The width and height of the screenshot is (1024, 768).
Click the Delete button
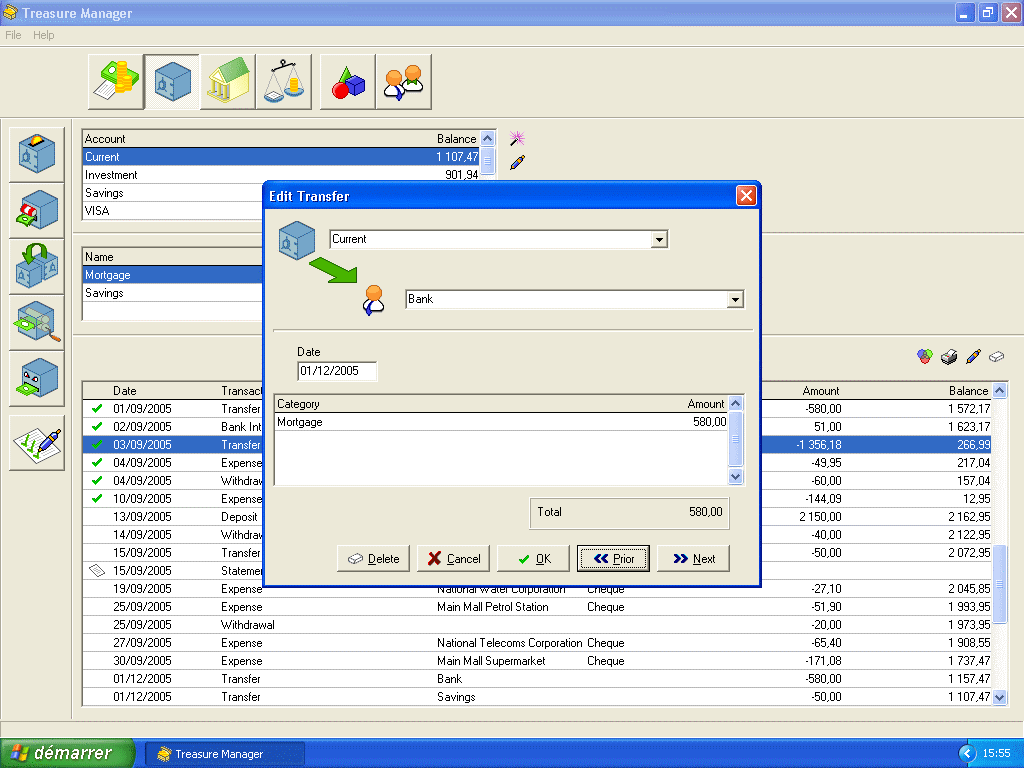[x=374, y=558]
